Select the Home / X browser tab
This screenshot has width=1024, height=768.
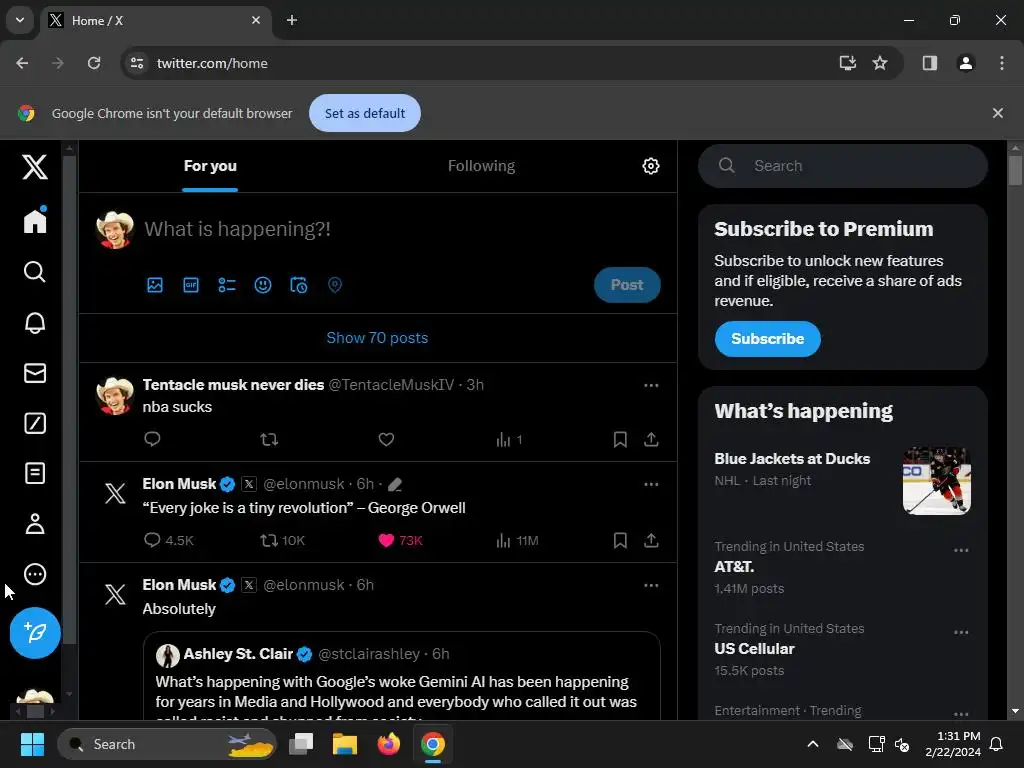pyautogui.click(x=157, y=21)
